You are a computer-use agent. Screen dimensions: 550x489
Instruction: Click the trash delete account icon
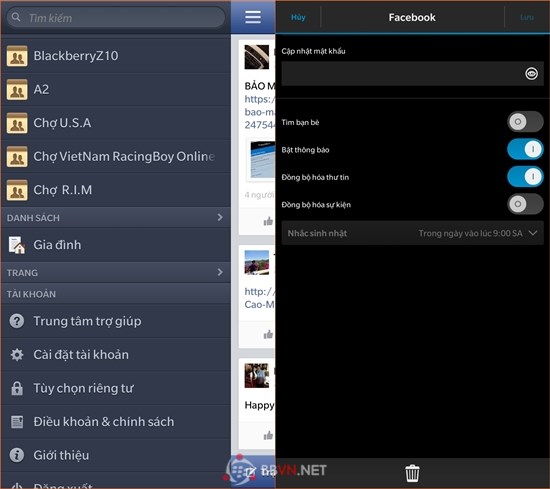[x=412, y=473]
